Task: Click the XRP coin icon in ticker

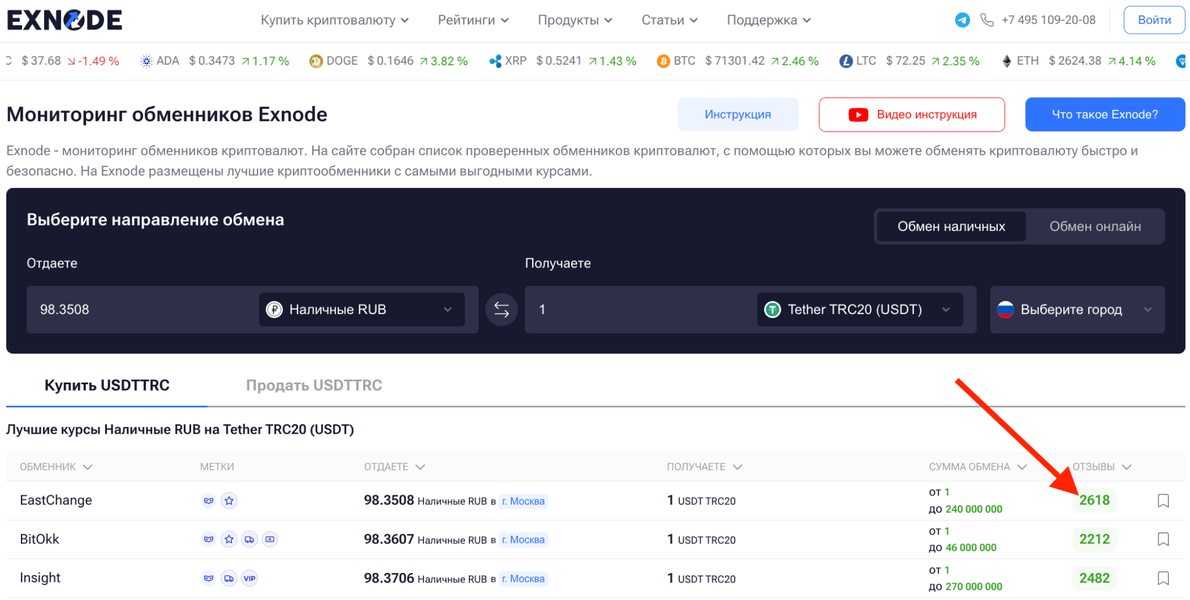Action: click(x=496, y=61)
